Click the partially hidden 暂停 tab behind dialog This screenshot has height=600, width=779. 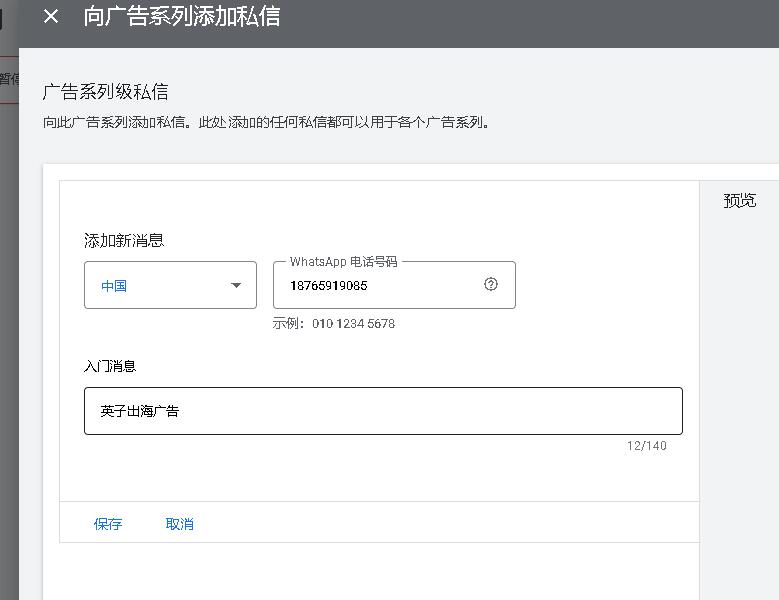point(8,78)
